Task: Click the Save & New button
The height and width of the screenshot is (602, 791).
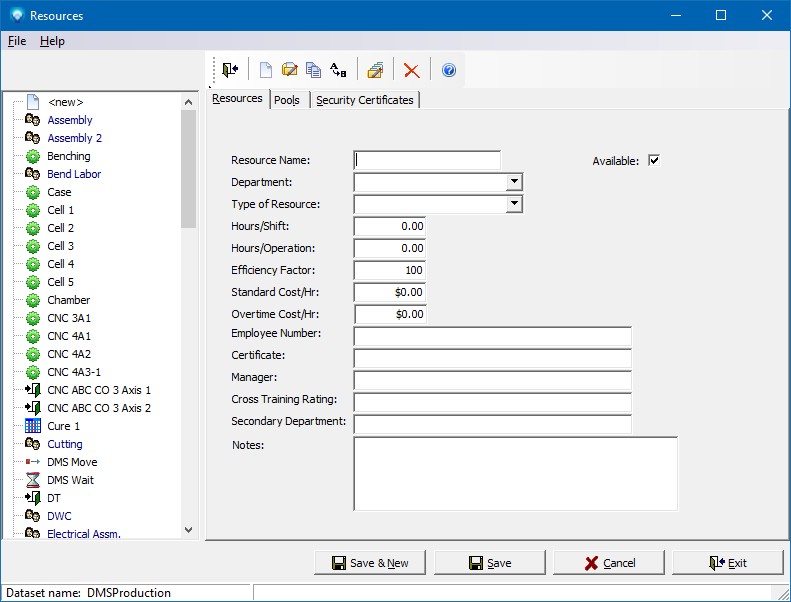Action: (369, 563)
